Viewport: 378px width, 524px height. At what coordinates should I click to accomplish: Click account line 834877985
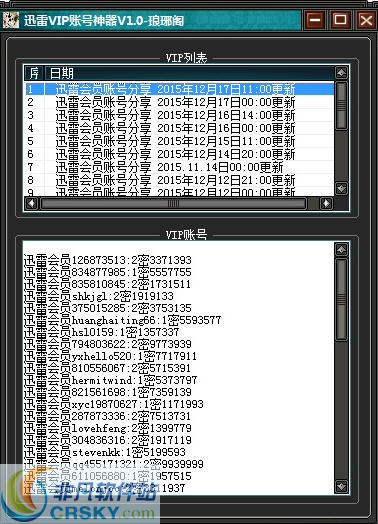pos(108,272)
